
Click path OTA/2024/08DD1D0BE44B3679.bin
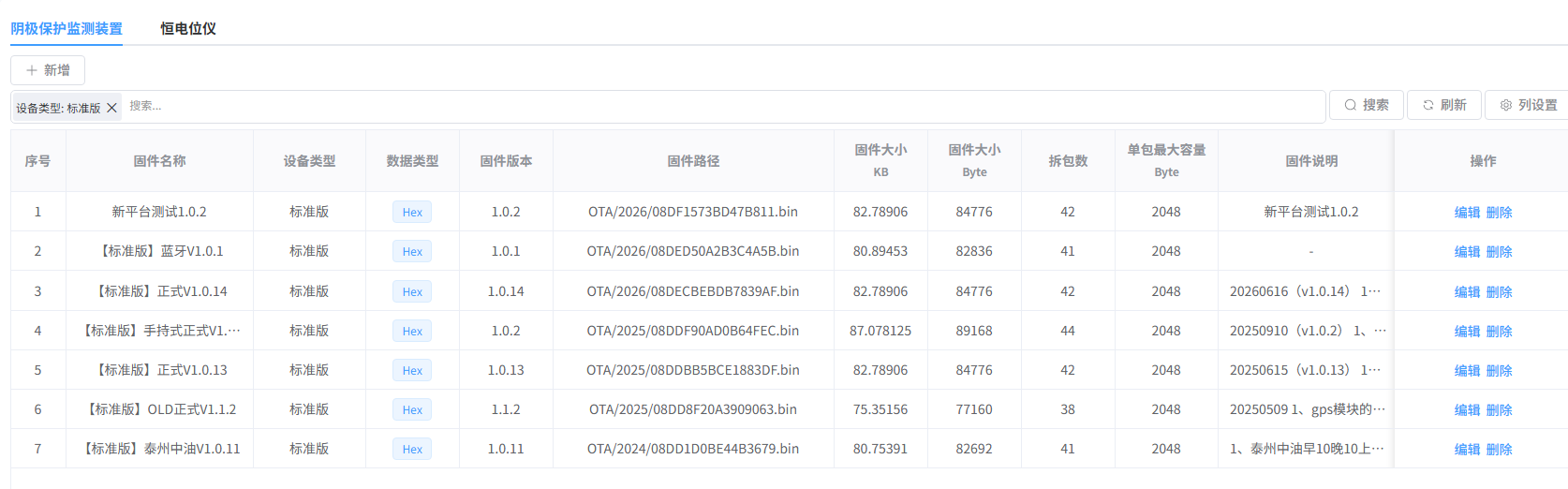pos(693,449)
